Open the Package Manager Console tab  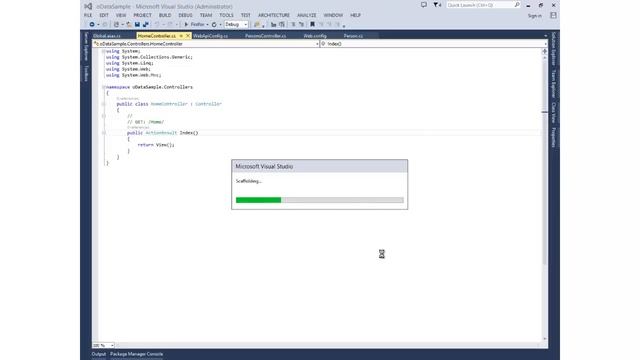(136, 354)
